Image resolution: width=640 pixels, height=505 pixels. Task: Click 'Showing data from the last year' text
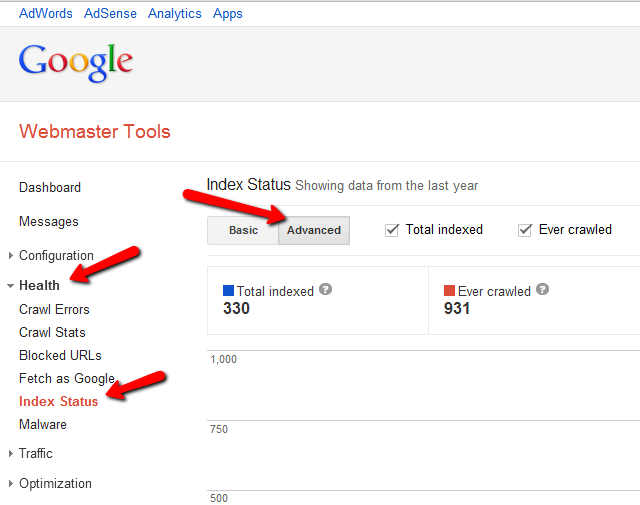pyautogui.click(x=387, y=186)
